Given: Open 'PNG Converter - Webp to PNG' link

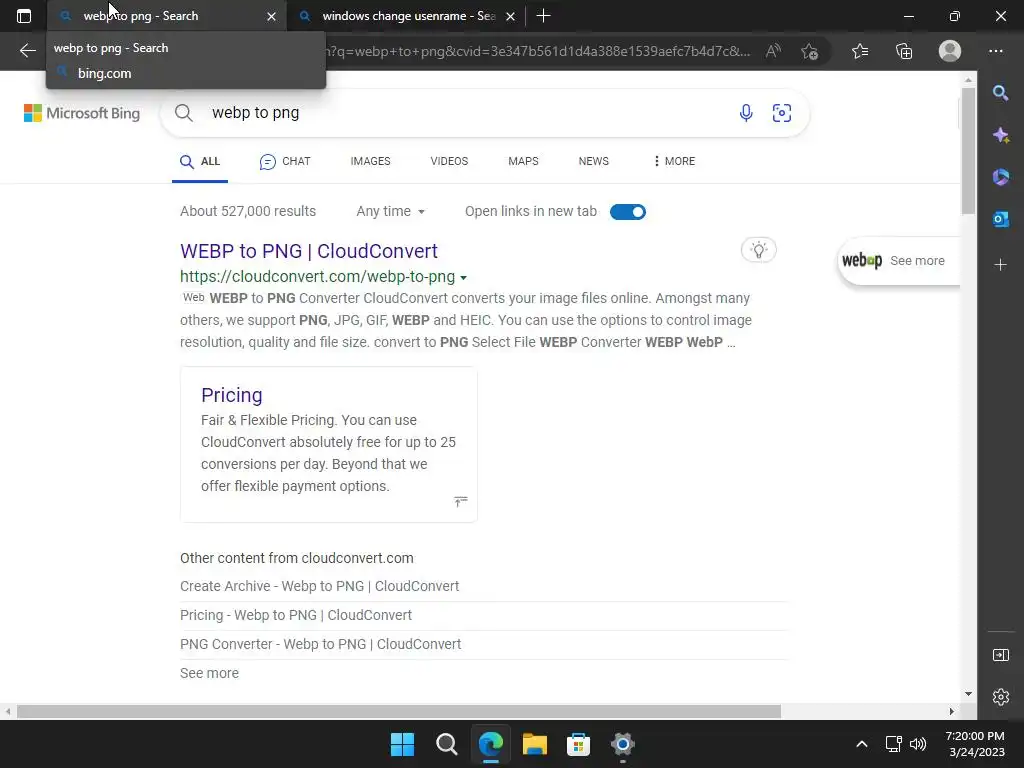Looking at the screenshot, I should 321,644.
